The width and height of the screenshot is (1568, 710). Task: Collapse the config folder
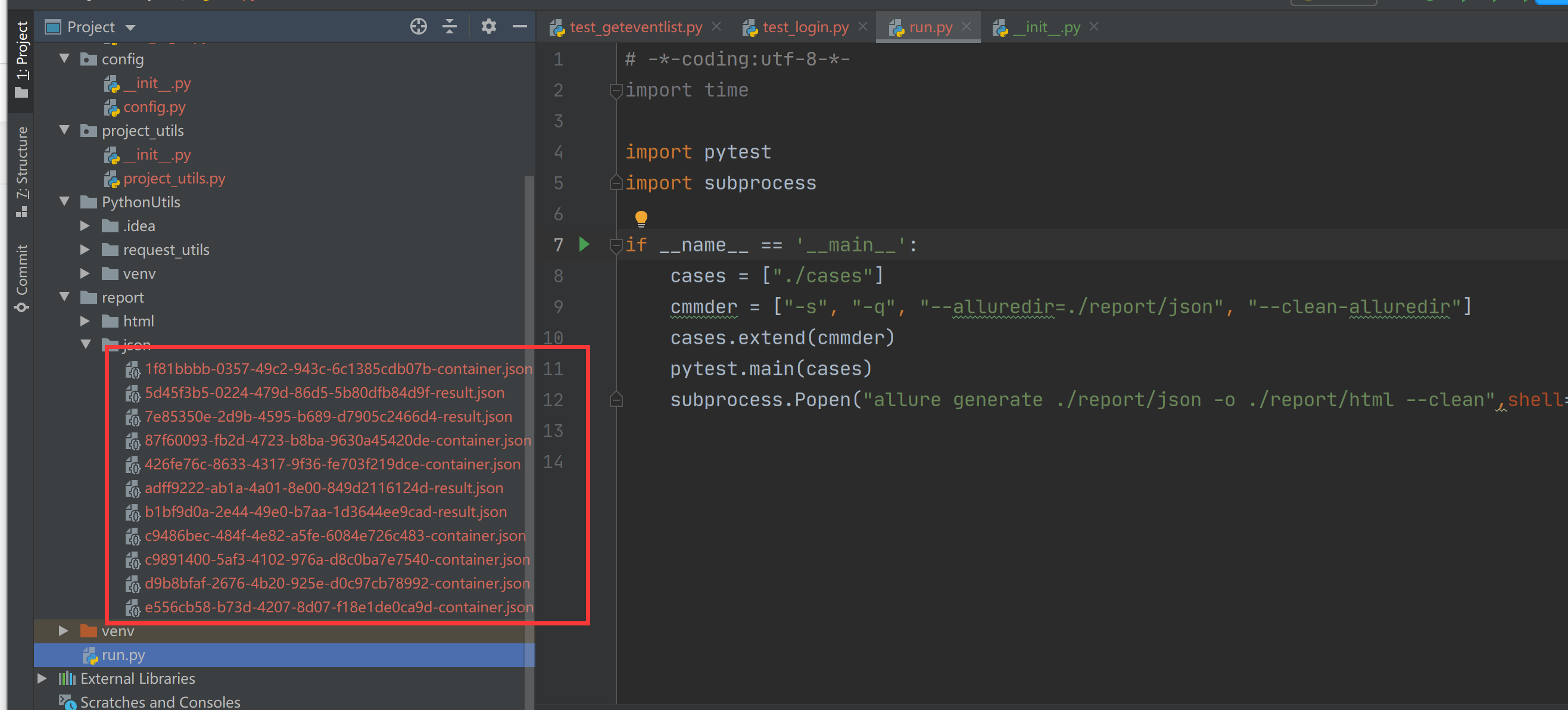pos(64,59)
